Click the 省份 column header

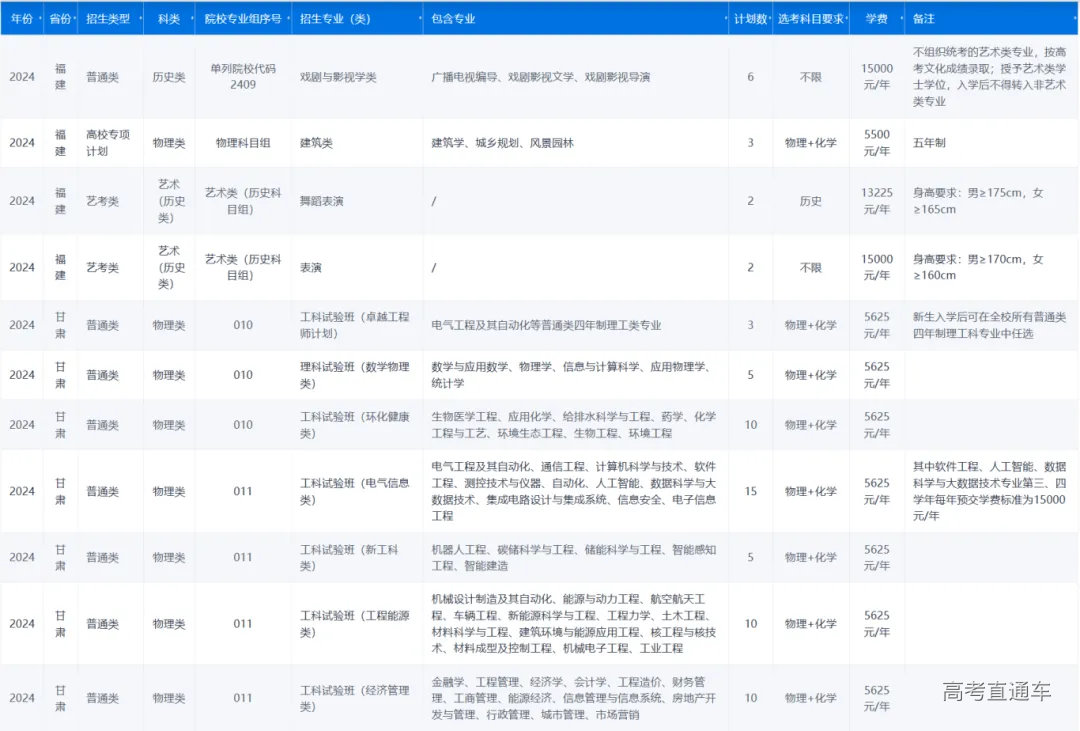[61, 17]
